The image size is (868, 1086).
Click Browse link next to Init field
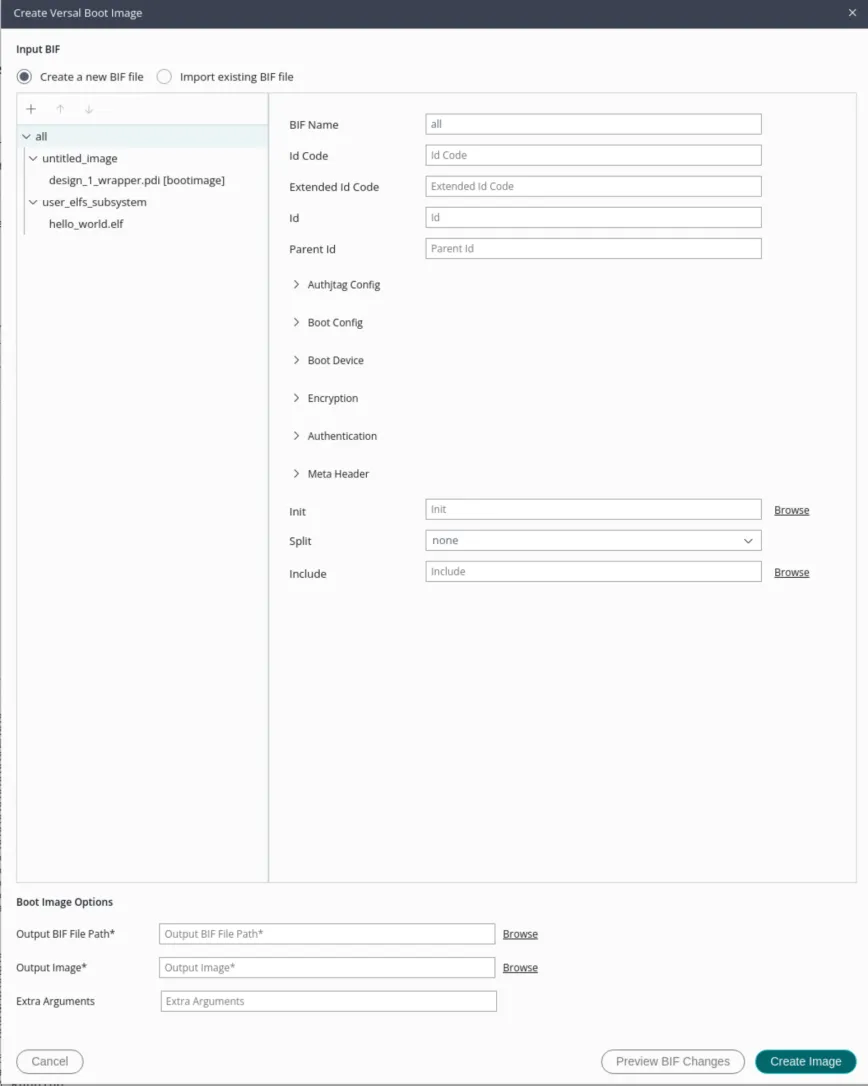(791, 511)
